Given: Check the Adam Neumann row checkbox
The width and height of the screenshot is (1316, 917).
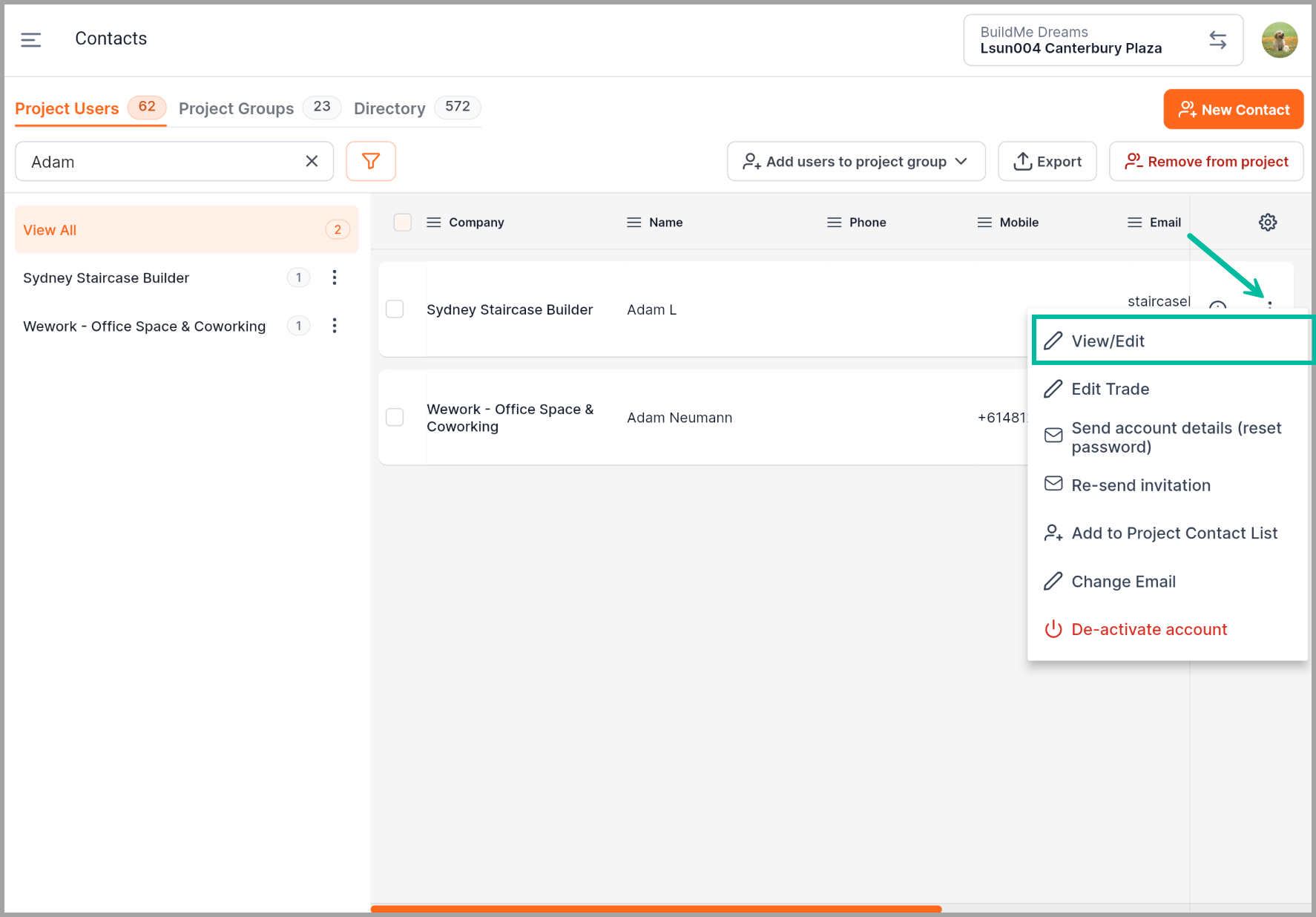Looking at the screenshot, I should tap(395, 418).
